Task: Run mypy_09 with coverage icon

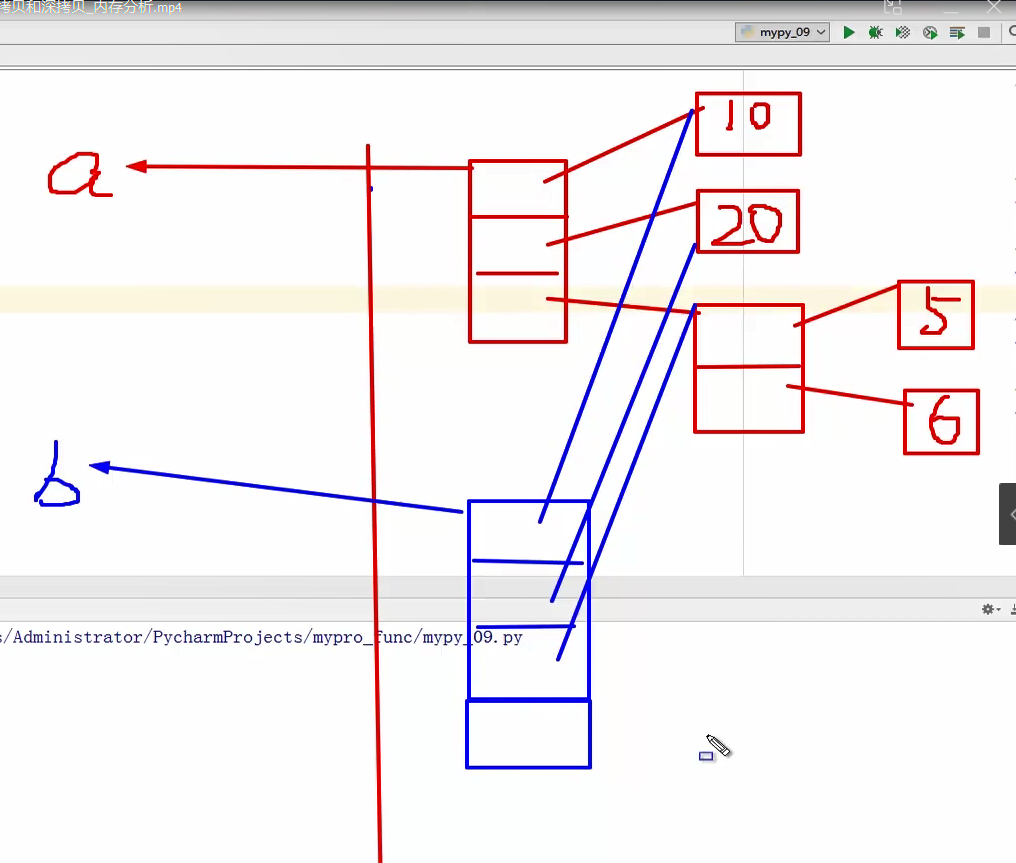Action: coord(903,32)
